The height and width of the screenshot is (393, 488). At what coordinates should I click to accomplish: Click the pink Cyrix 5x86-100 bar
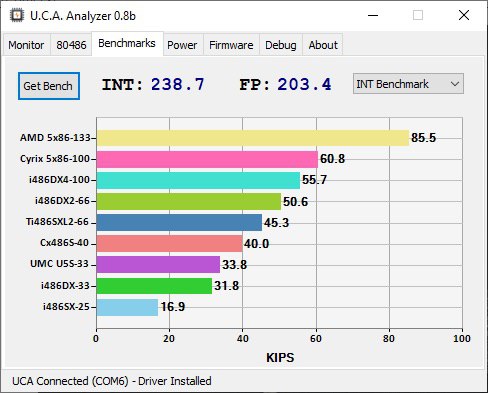pyautogui.click(x=207, y=159)
